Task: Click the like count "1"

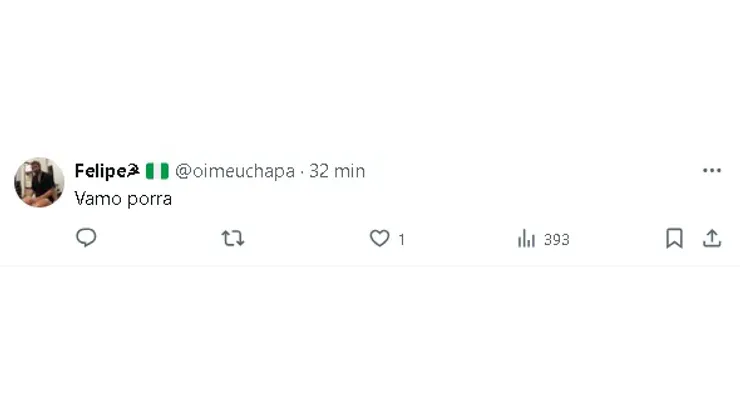Action: pyautogui.click(x=402, y=239)
